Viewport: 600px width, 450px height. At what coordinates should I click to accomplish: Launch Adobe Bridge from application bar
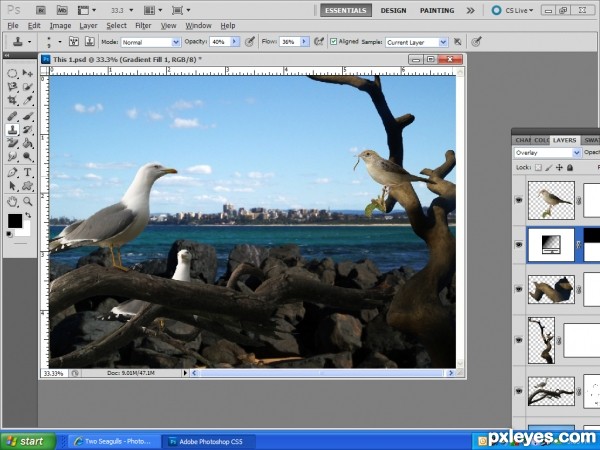[x=41, y=10]
